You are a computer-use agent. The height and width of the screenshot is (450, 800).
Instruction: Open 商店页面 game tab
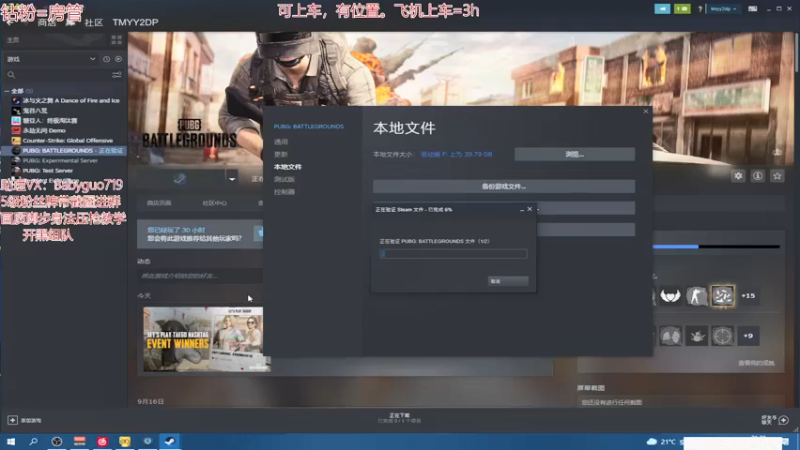(159, 203)
